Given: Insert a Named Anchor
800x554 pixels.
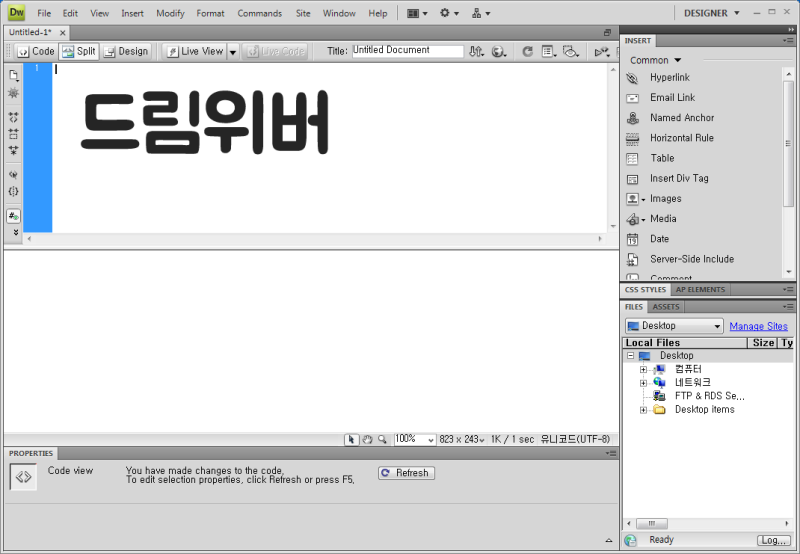Looking at the screenshot, I should coord(682,118).
